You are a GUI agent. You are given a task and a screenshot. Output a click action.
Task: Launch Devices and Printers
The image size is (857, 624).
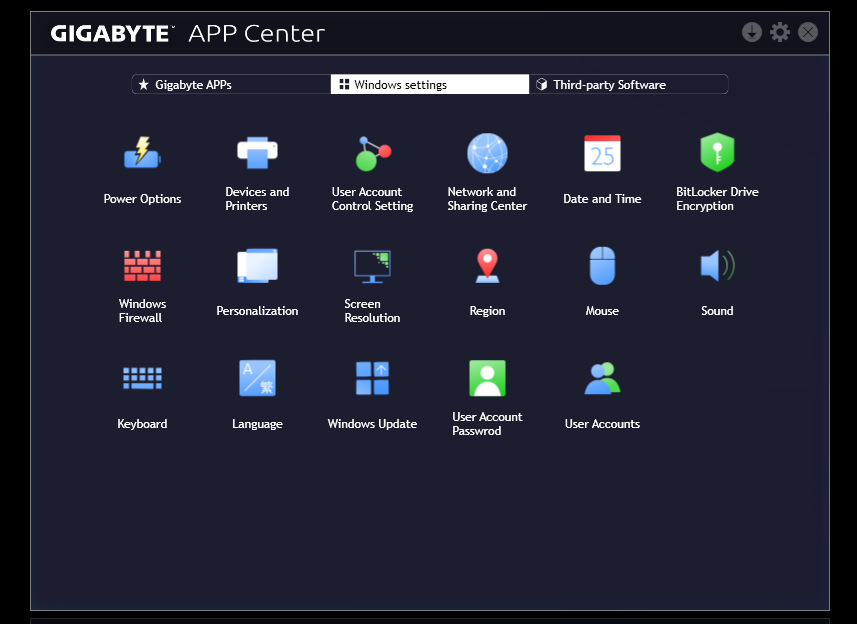click(x=257, y=155)
